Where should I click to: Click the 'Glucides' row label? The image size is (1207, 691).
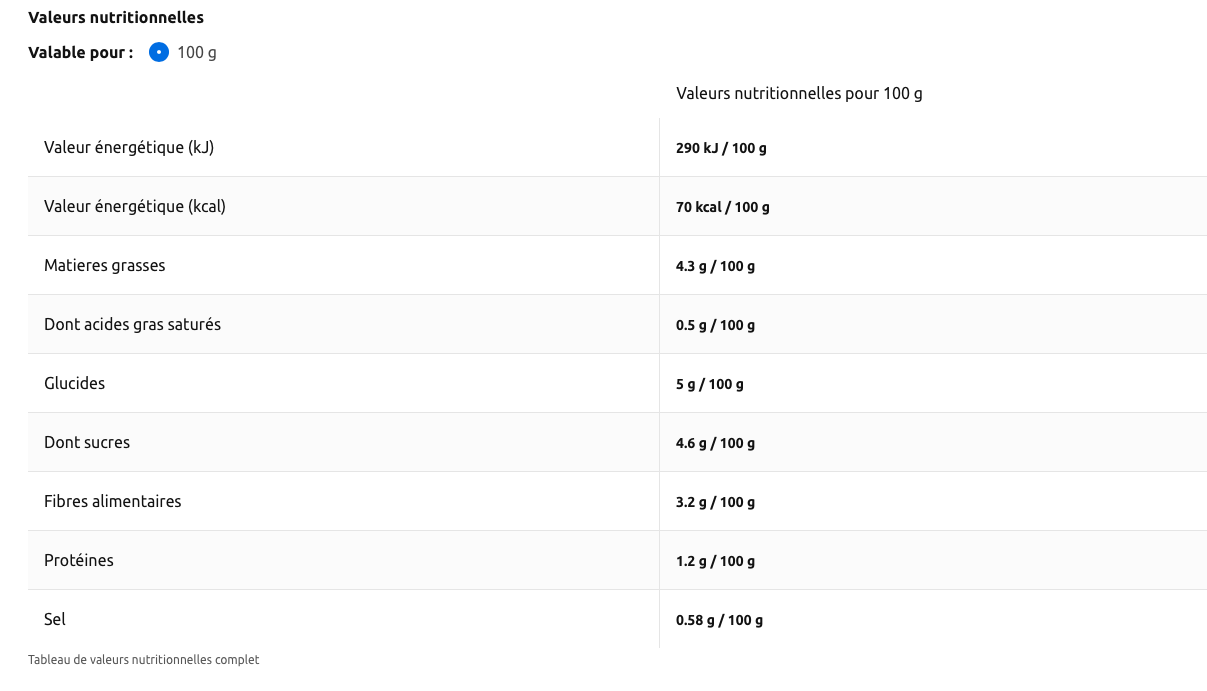tap(74, 384)
